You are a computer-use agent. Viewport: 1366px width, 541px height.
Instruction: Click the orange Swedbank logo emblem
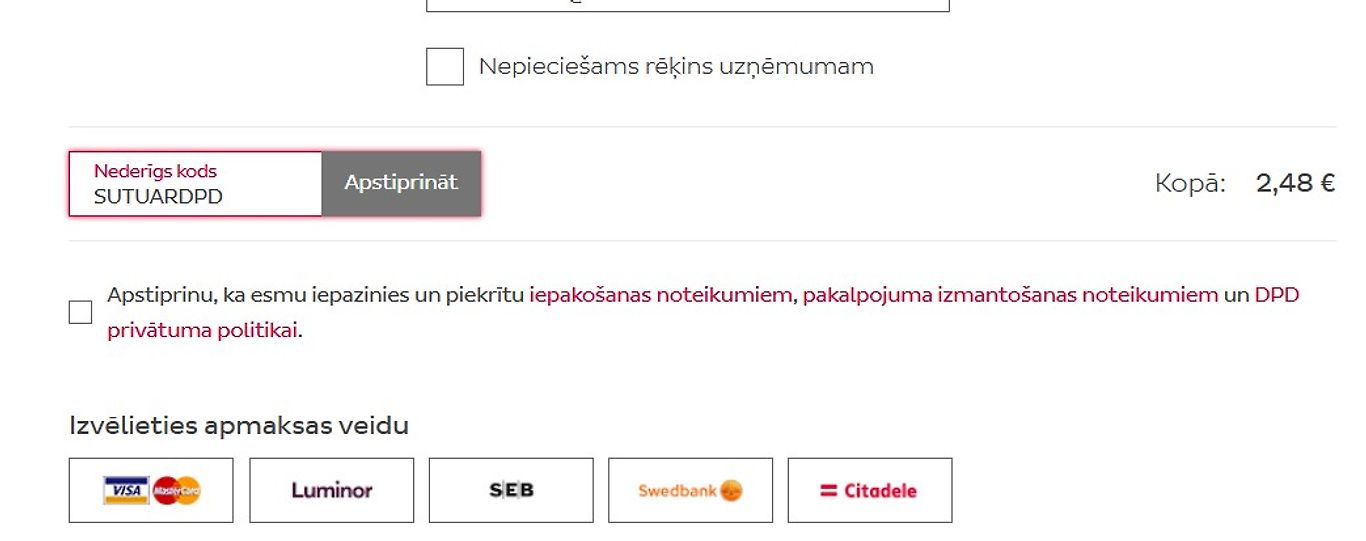731,491
